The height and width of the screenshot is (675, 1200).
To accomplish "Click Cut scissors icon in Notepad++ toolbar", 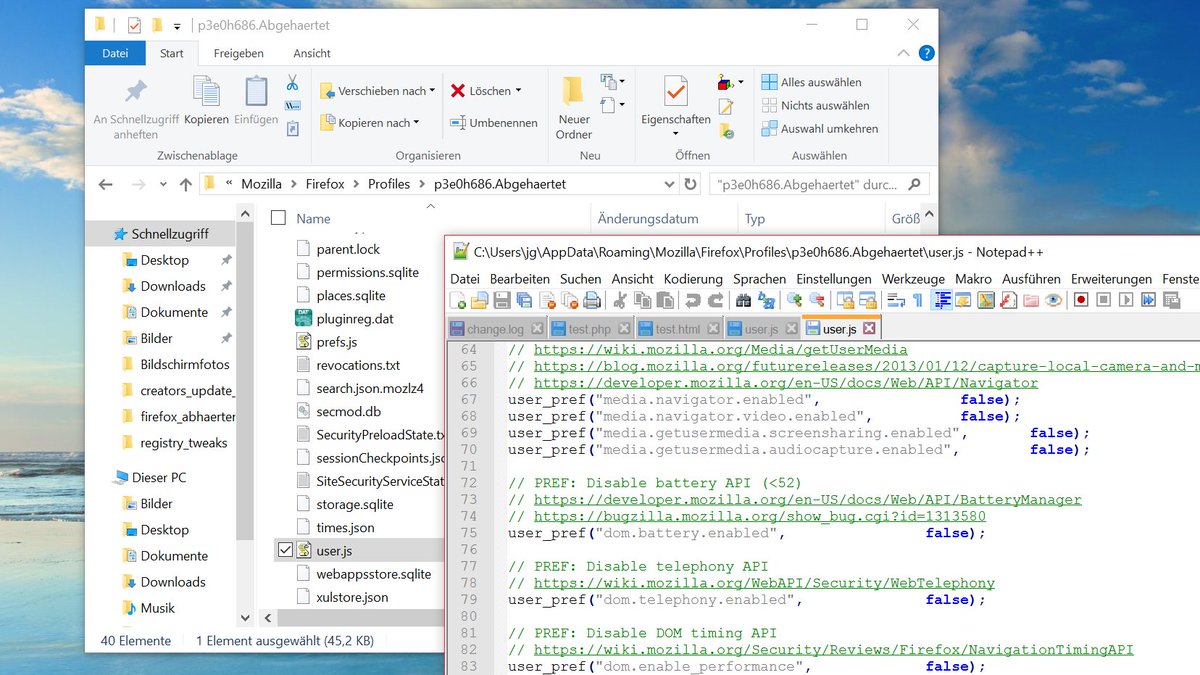I will tap(619, 300).
